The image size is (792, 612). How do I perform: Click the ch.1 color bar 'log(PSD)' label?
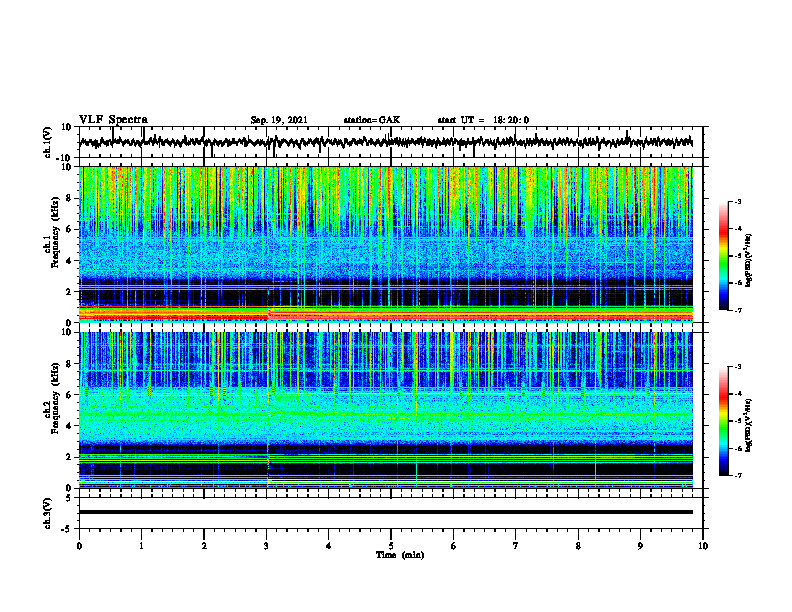(748, 260)
